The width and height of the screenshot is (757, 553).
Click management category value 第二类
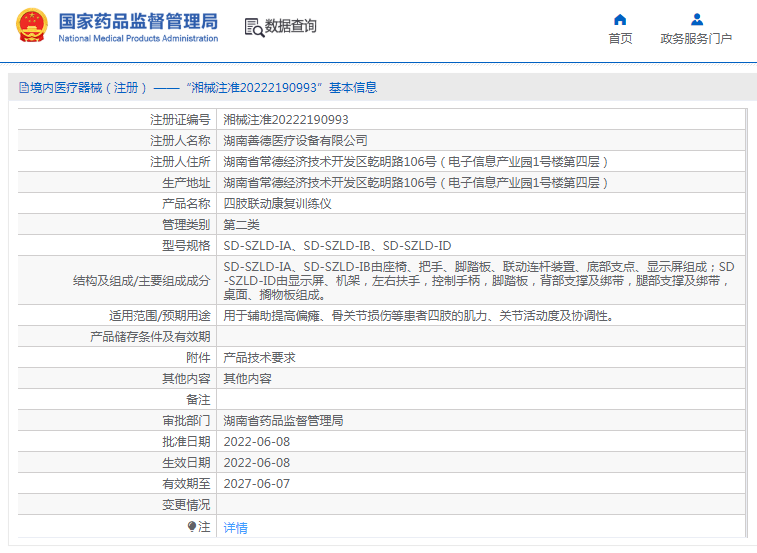[241, 225]
